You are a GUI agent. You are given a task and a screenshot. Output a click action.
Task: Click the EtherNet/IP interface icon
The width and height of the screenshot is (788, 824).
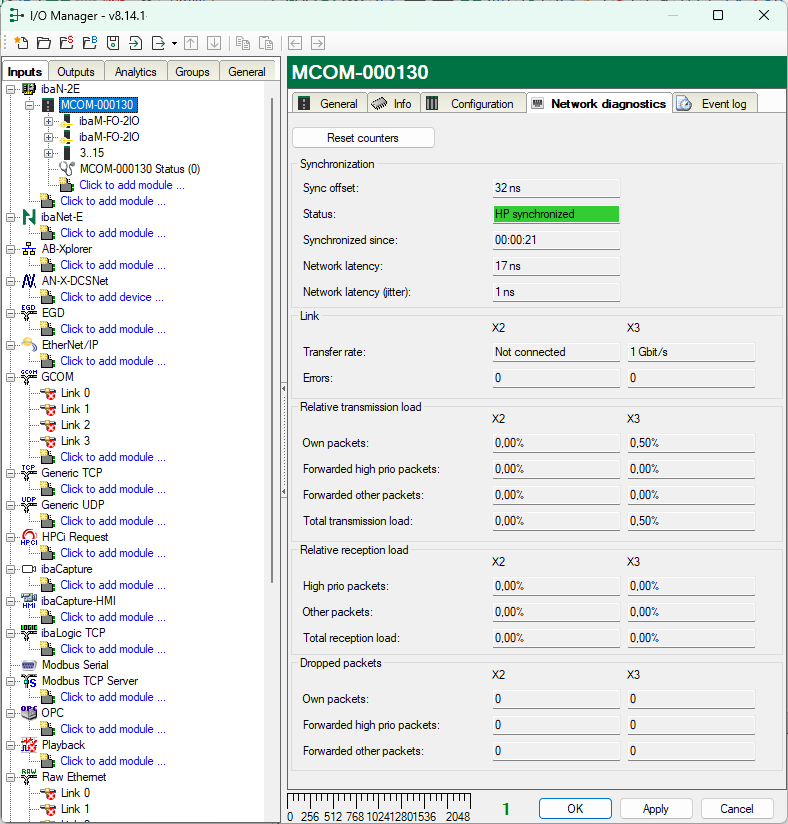[x=28, y=345]
